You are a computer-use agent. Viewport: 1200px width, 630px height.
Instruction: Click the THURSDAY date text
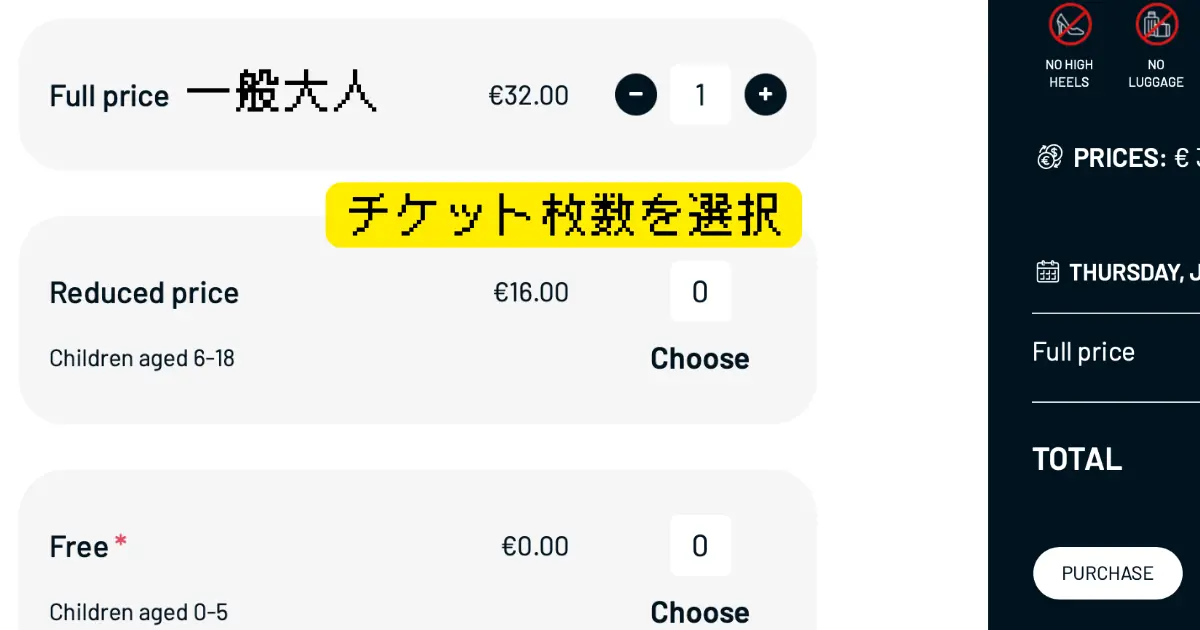(1134, 272)
